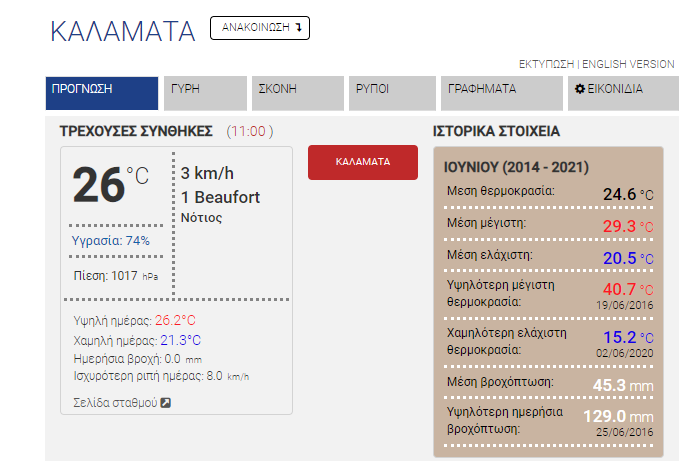The height and width of the screenshot is (461, 690).
Task: Select the ΠΡΟΓΝΩΣΗ tab
Action: click(x=102, y=93)
